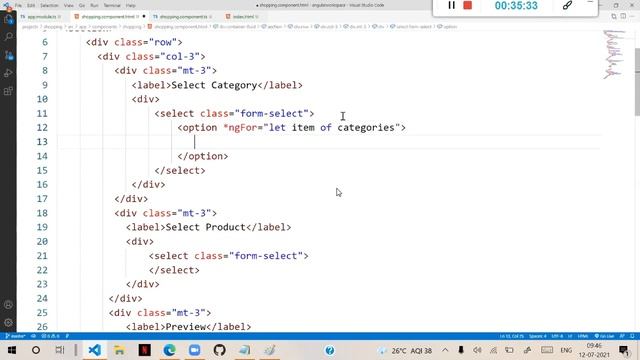Click the master branch in status bar
The height and width of the screenshot is (360, 640).
(16, 336)
